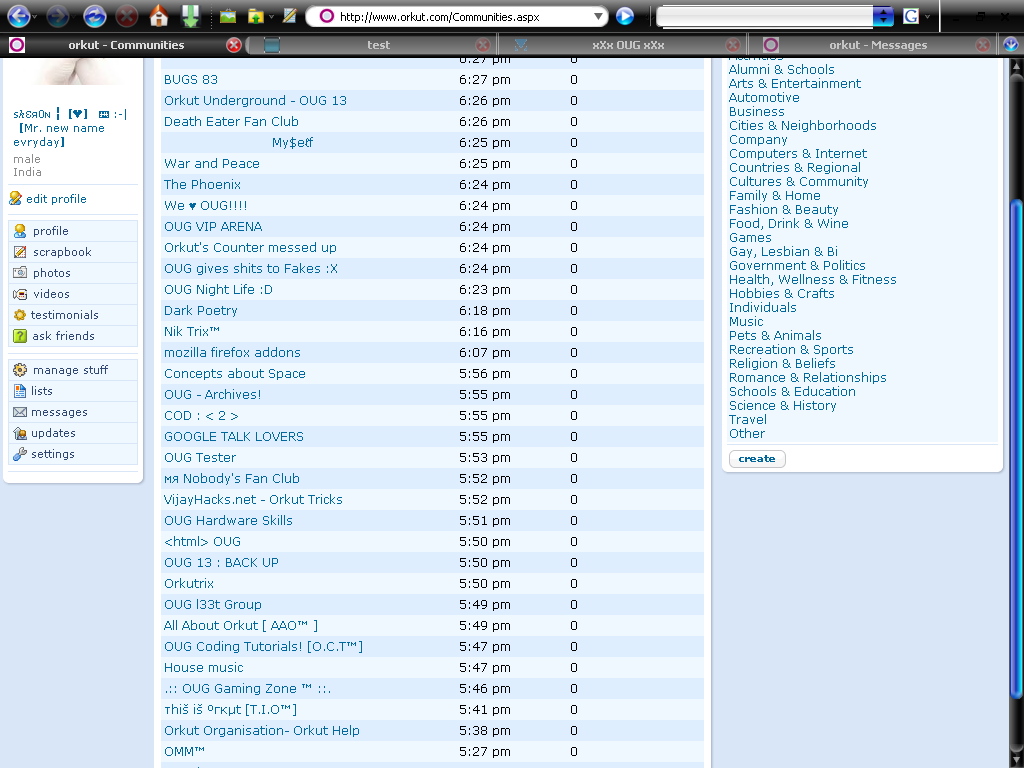Click the lists icon in sidebar
The image size is (1024, 768).
tap(20, 391)
